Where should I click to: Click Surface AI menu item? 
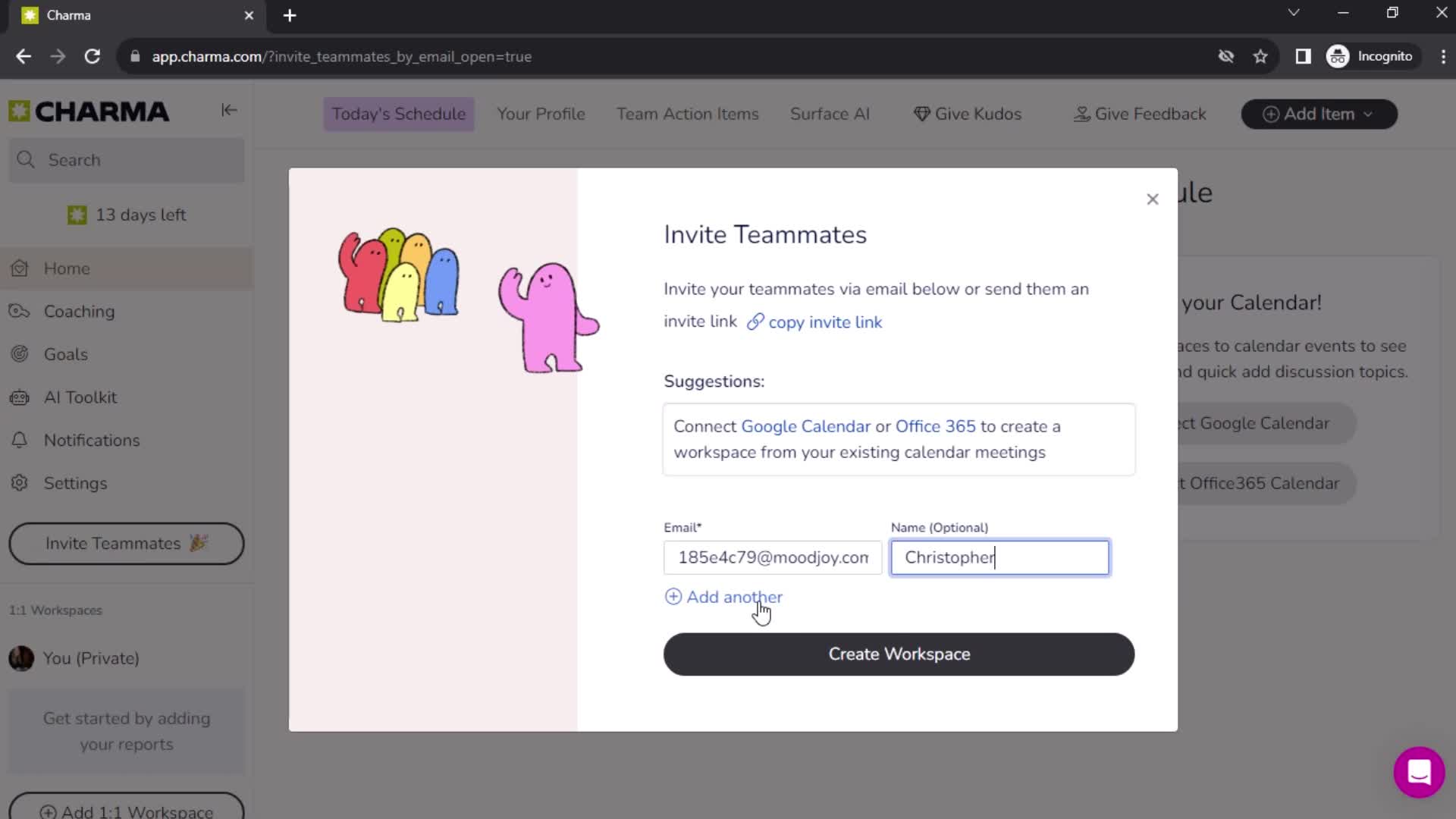(829, 113)
